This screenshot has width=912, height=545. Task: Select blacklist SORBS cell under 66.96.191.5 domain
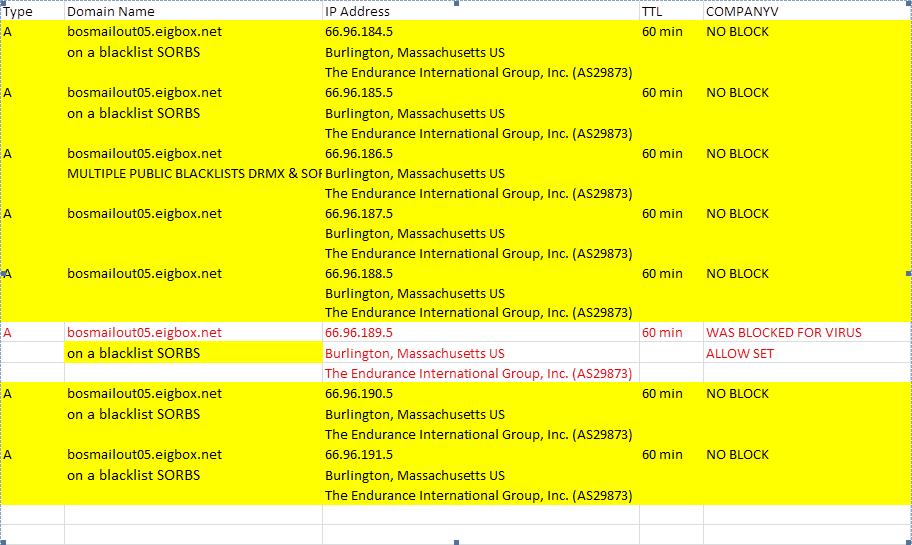pyautogui.click(x=193, y=475)
